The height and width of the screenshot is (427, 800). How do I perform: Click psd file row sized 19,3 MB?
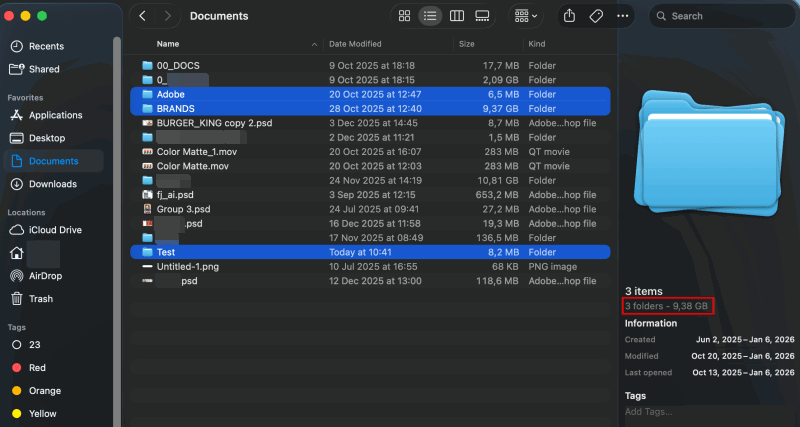(370, 223)
